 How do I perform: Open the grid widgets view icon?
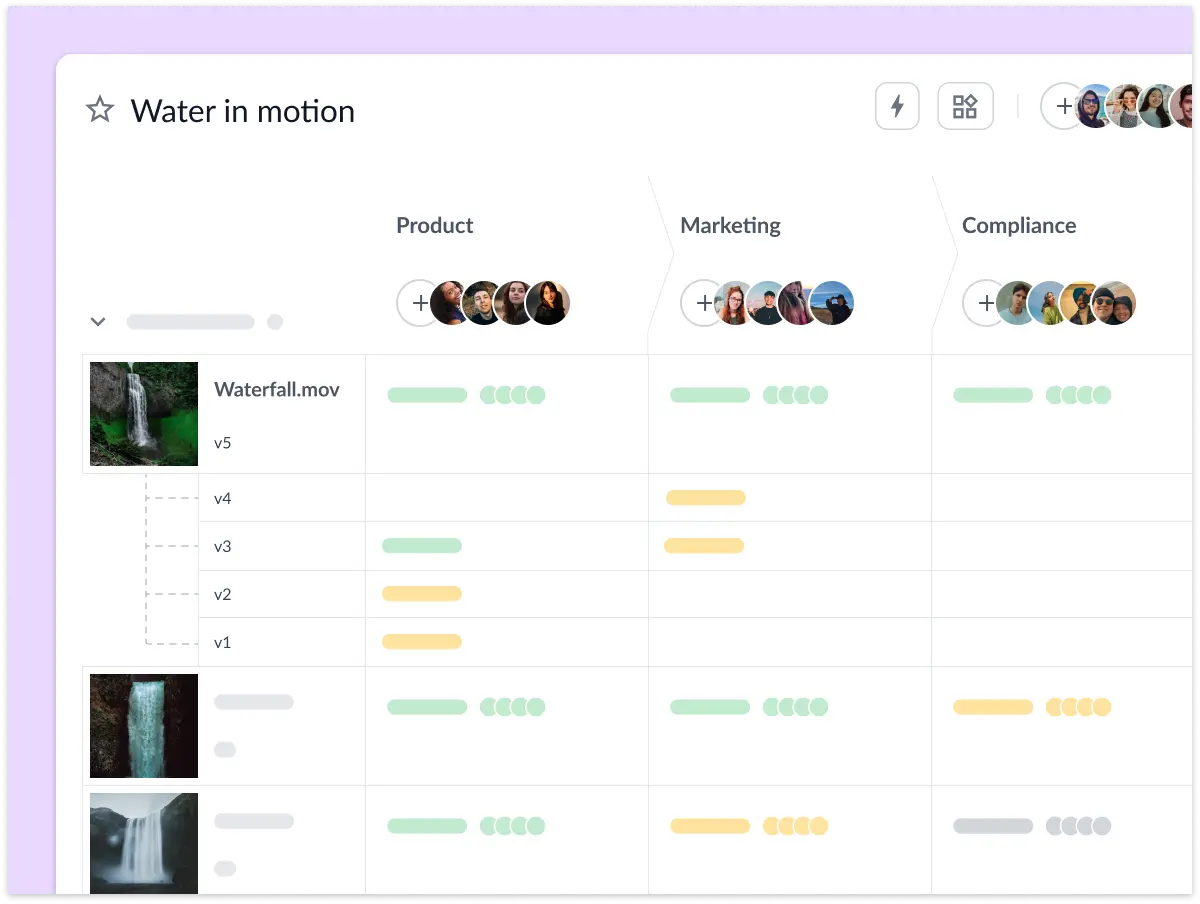tap(965, 106)
